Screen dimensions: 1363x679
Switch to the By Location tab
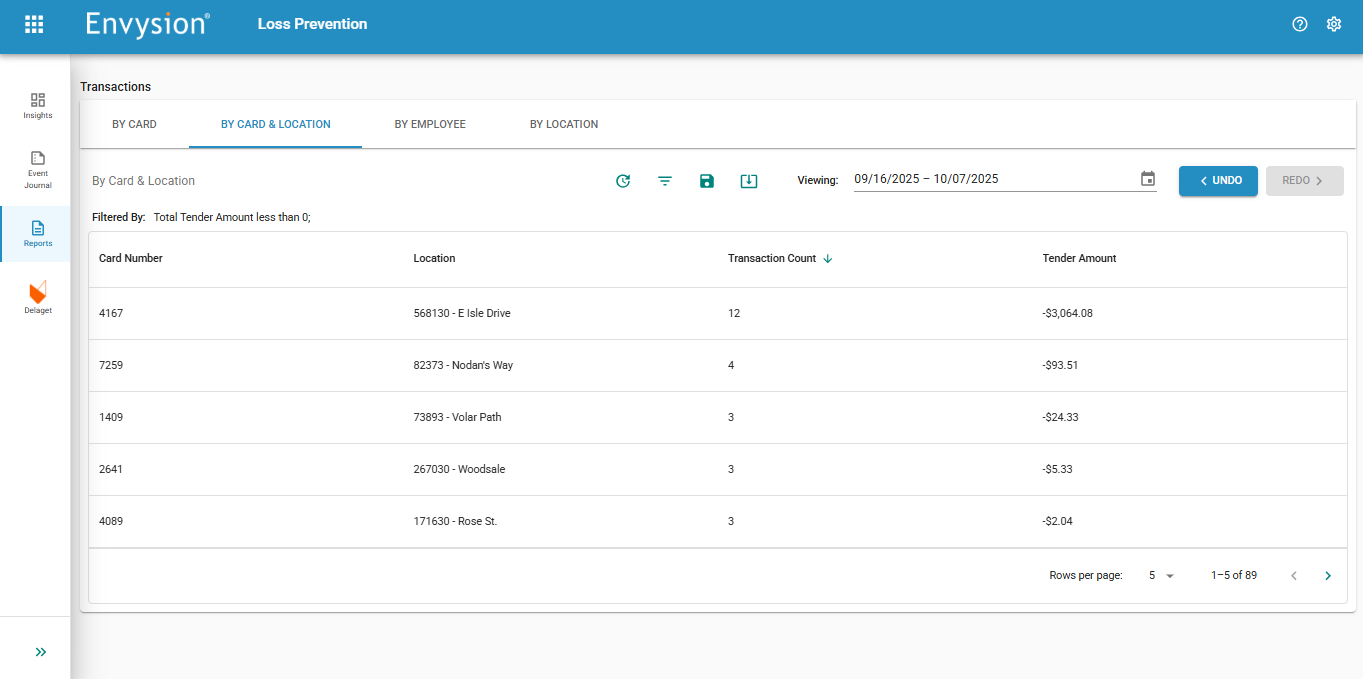coord(564,125)
